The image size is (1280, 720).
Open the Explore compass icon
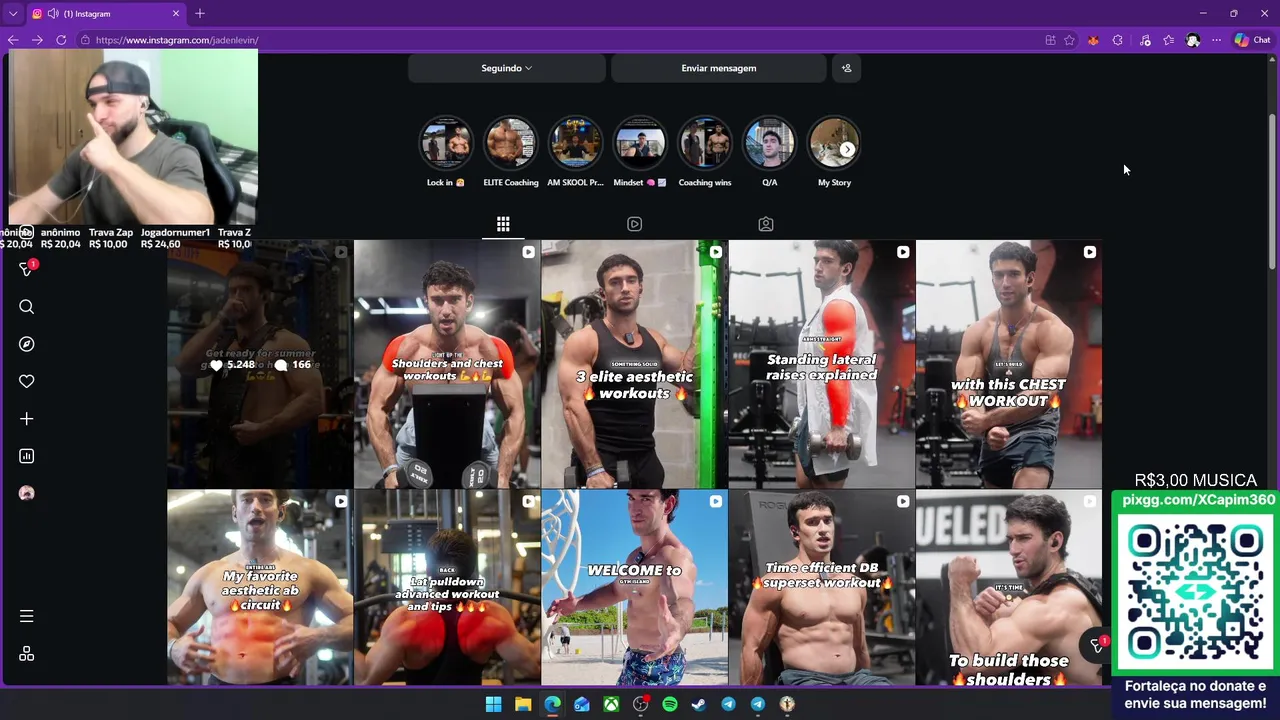(x=27, y=344)
